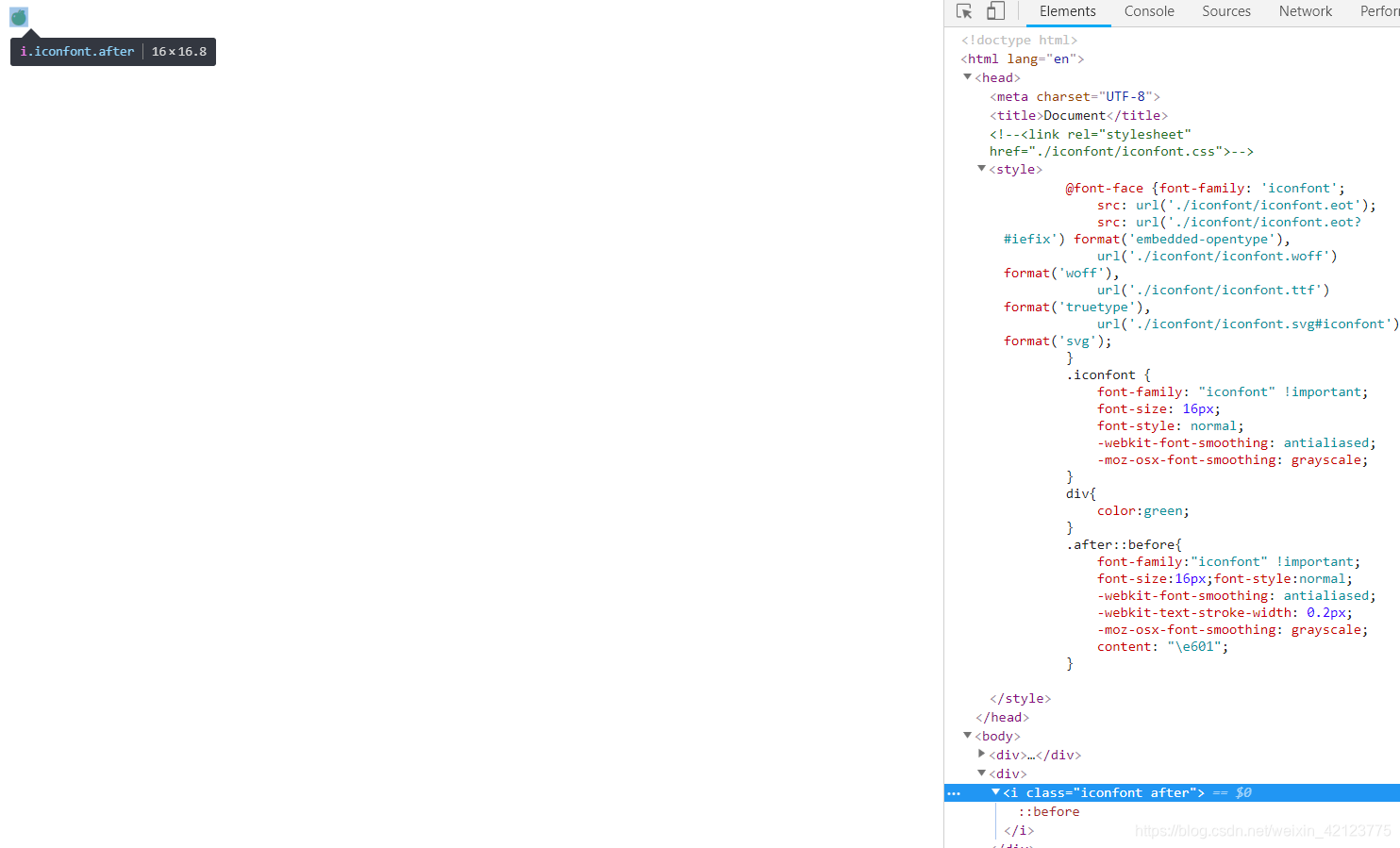Select the ::before pseudo-element row
The width and height of the screenshot is (1400, 848).
pos(1048,811)
